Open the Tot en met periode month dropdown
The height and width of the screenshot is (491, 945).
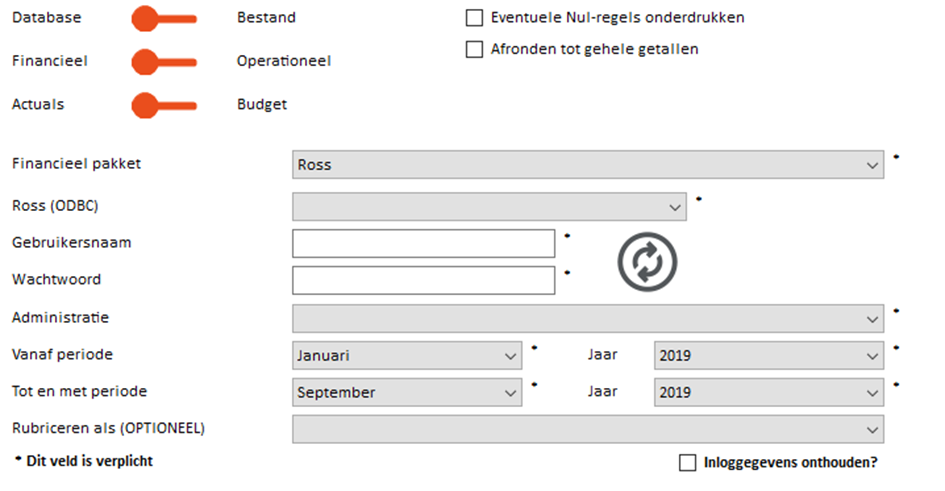(407, 392)
